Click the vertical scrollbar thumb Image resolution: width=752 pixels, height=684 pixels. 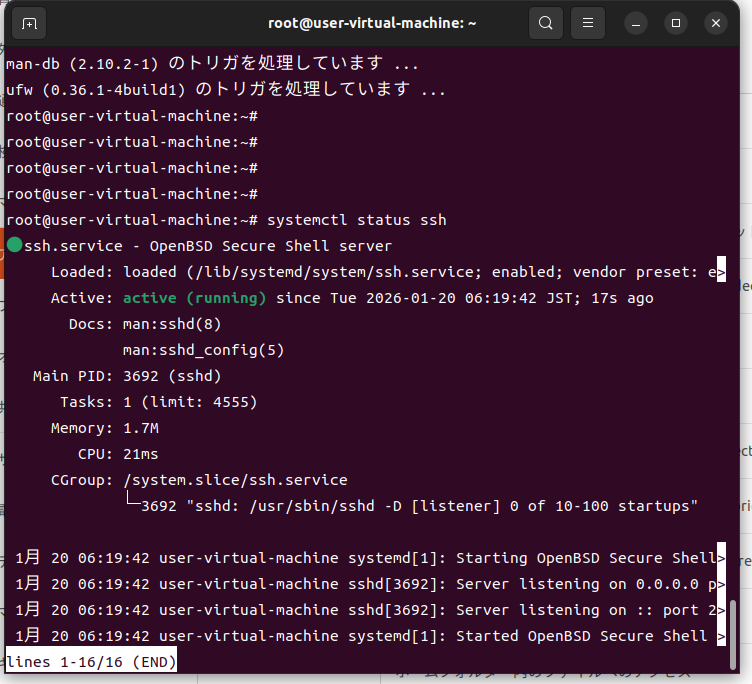point(733,630)
